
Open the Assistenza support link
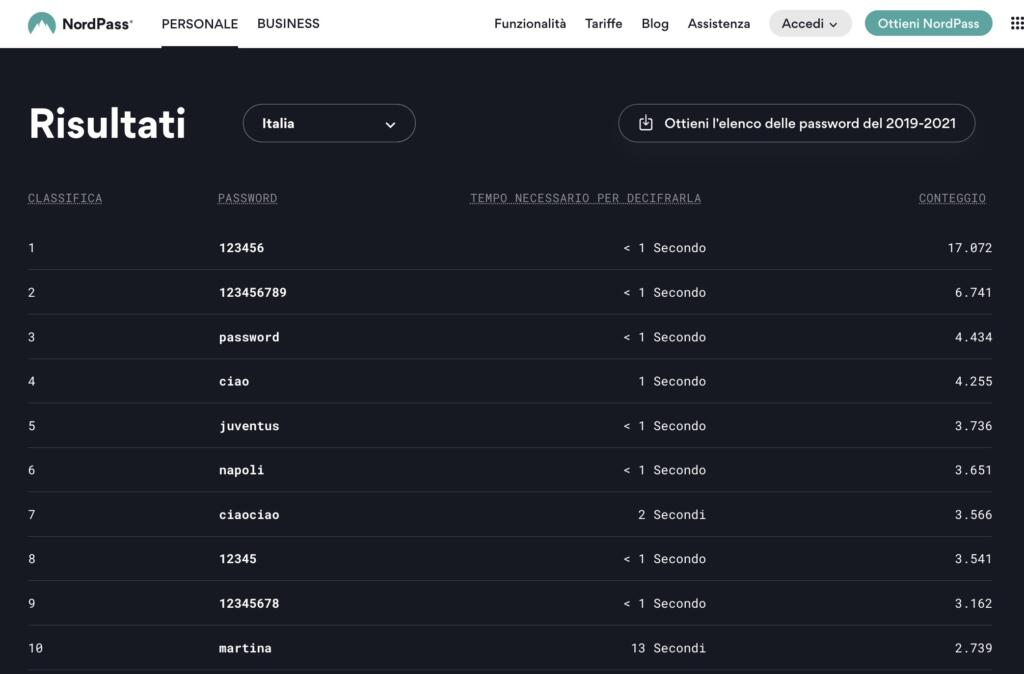(x=718, y=24)
